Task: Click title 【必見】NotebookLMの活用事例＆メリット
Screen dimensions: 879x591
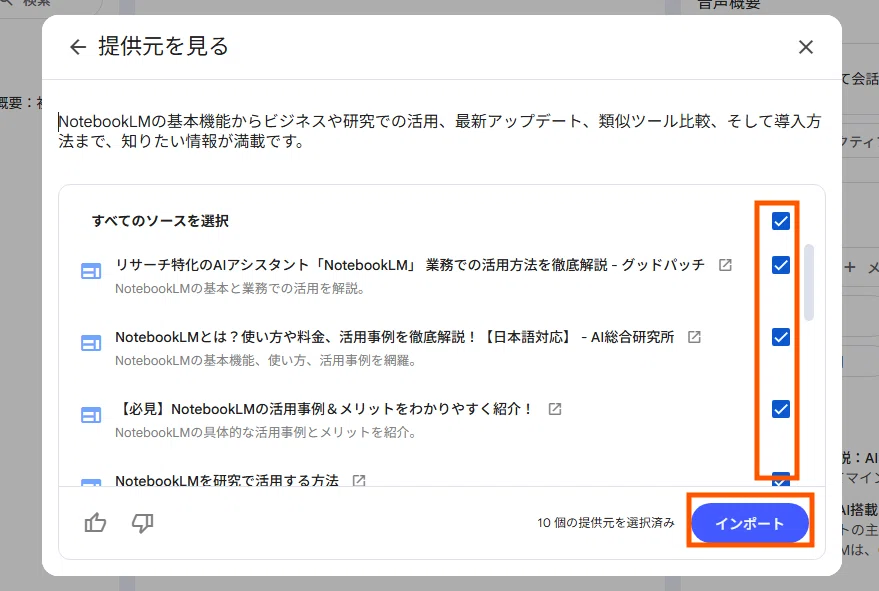Action: [x=323, y=409]
